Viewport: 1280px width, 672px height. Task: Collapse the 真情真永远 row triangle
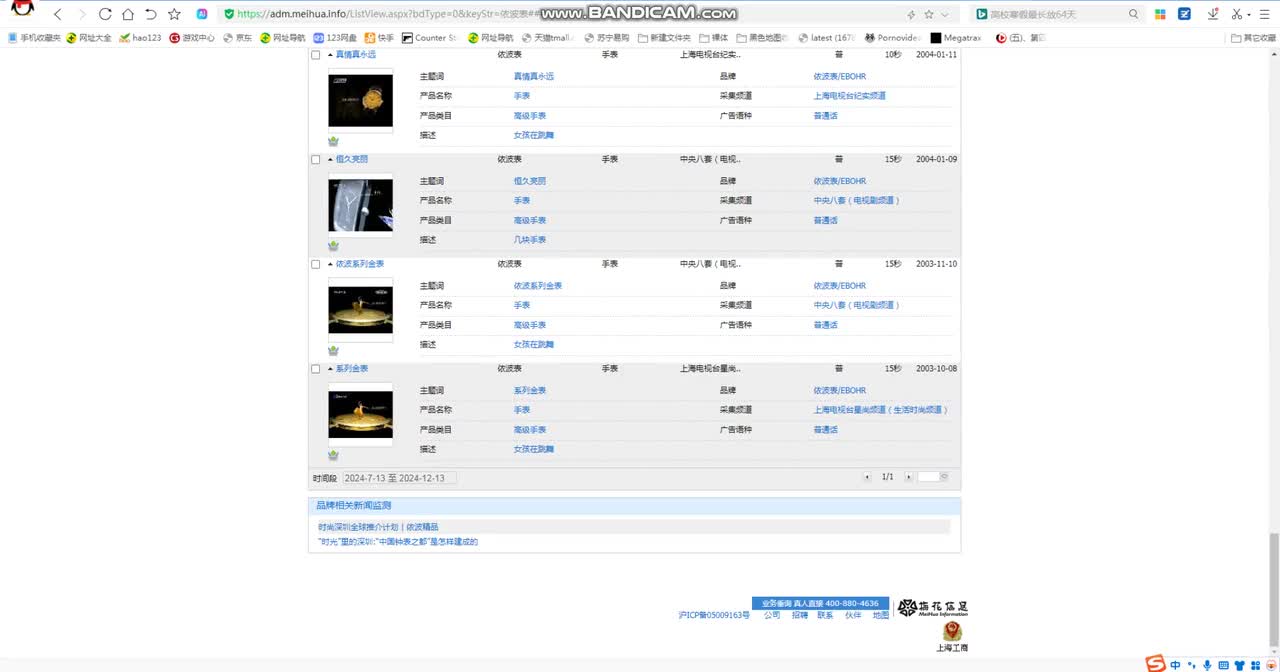(330, 55)
